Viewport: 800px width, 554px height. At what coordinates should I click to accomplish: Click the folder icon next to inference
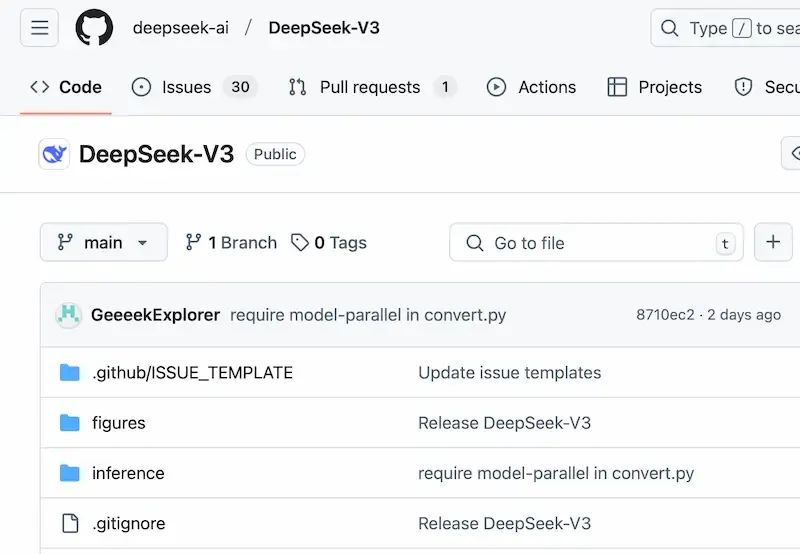pos(69,473)
